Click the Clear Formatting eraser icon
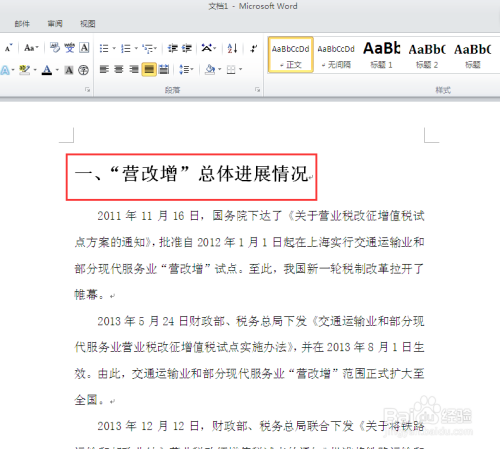500x449 pixels. pyautogui.click(x=55, y=48)
